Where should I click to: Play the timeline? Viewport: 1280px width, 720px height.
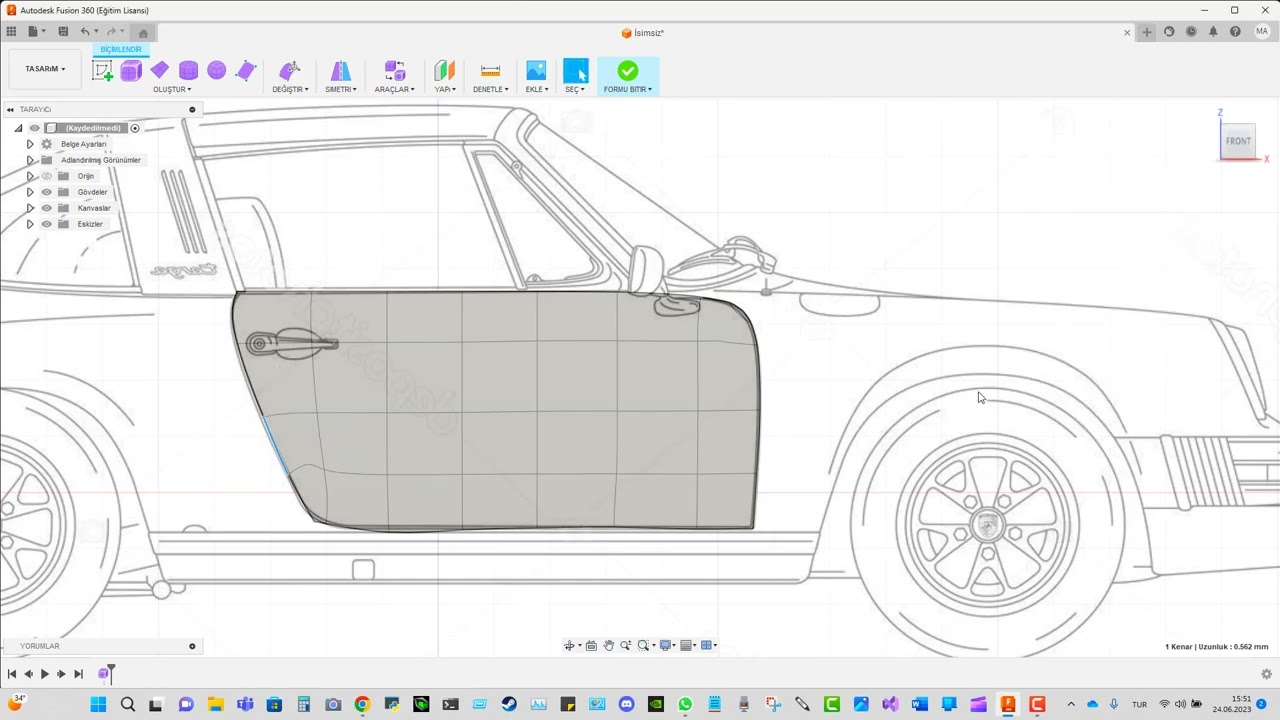[x=44, y=674]
